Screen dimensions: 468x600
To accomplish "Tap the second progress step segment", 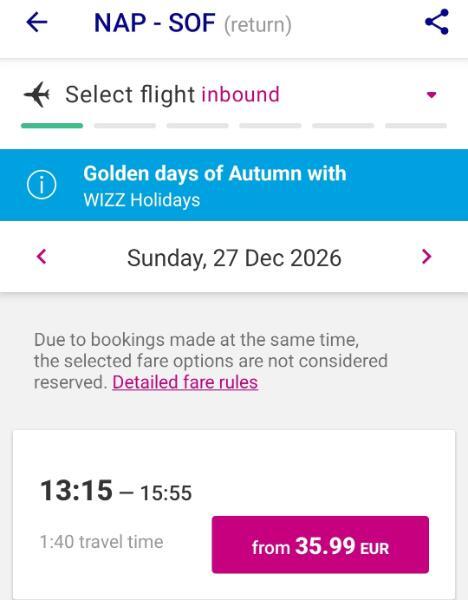I will point(125,126).
